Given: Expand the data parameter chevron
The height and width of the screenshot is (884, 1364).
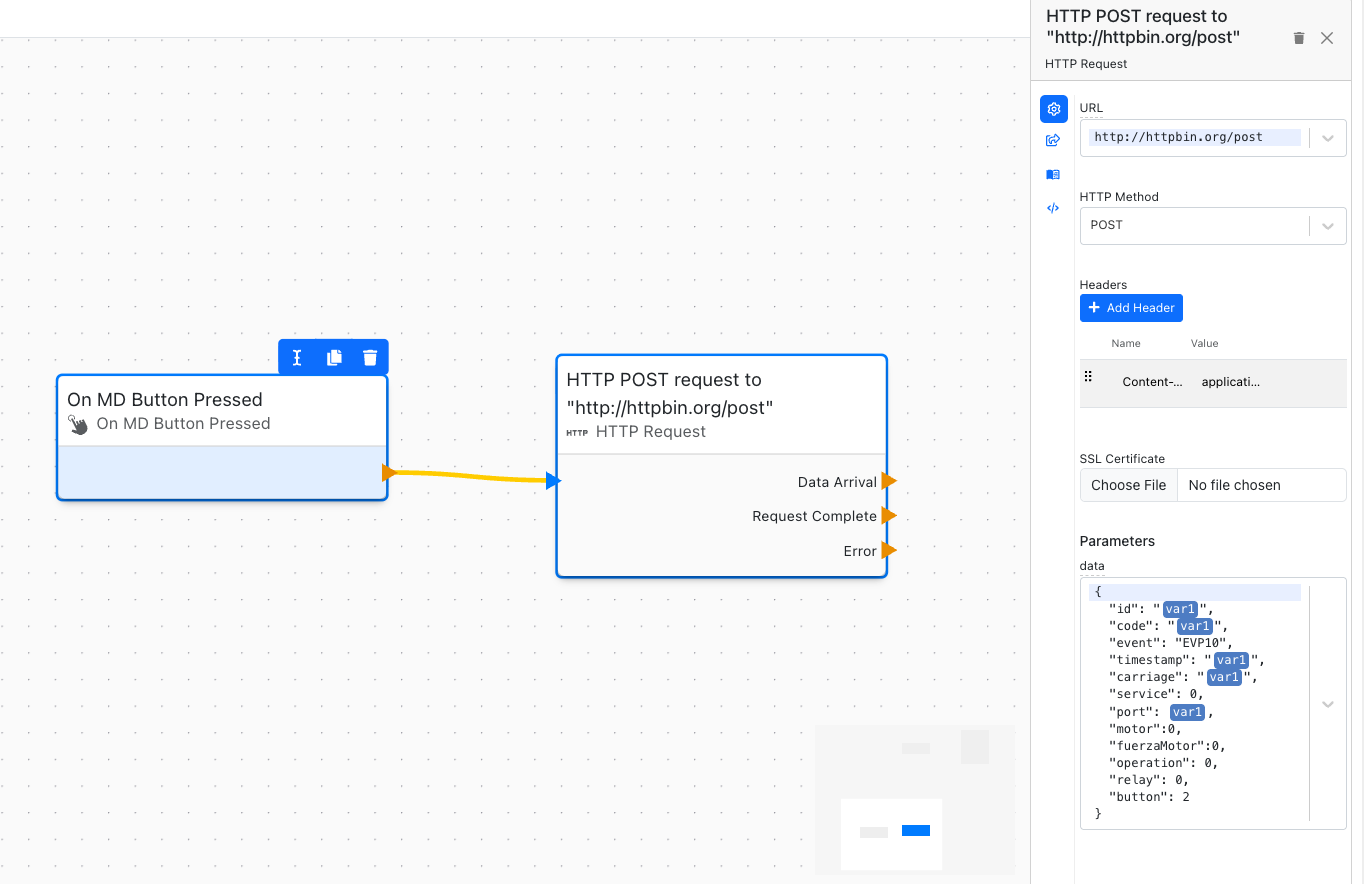Looking at the screenshot, I should (x=1328, y=704).
